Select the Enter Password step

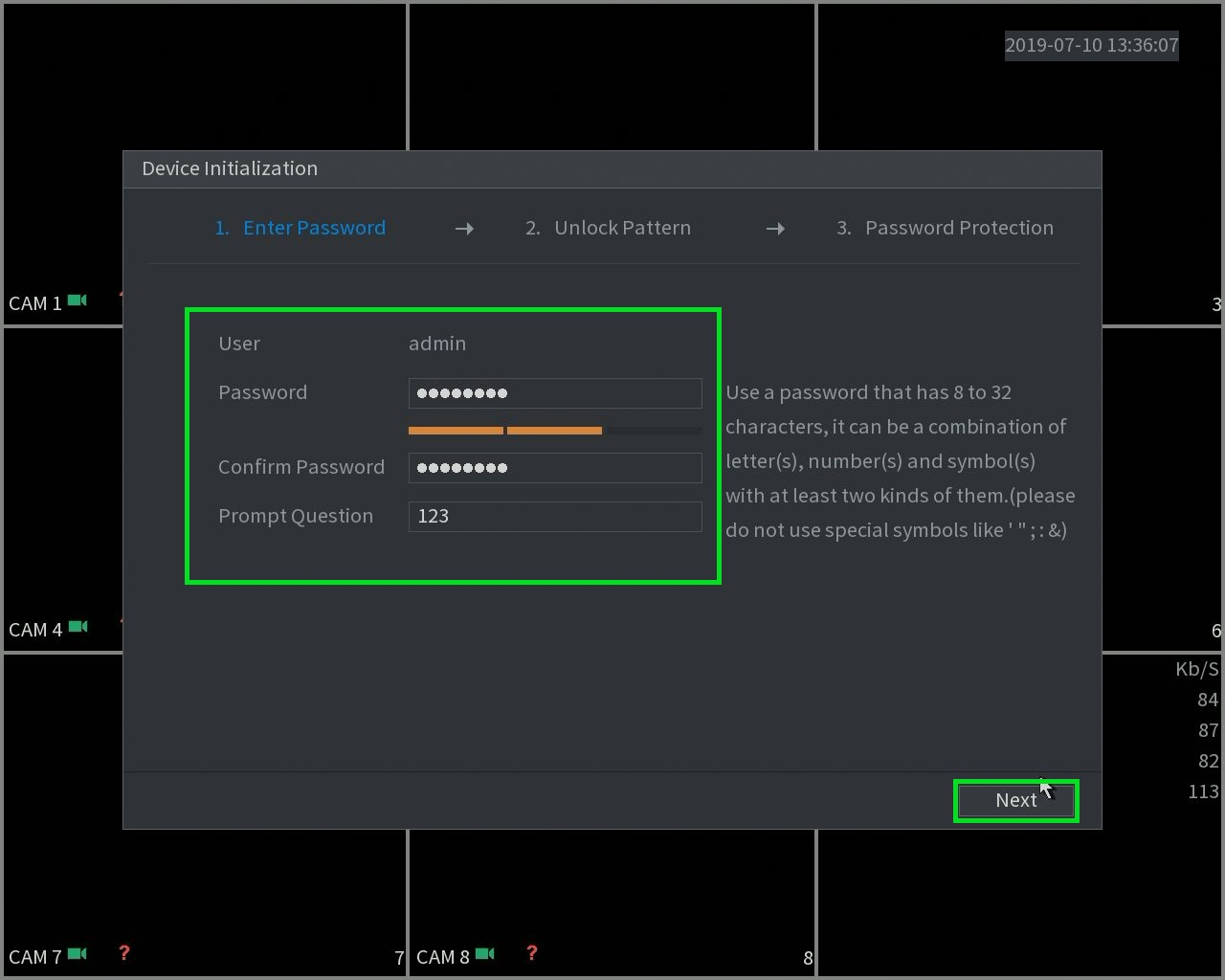coord(300,228)
